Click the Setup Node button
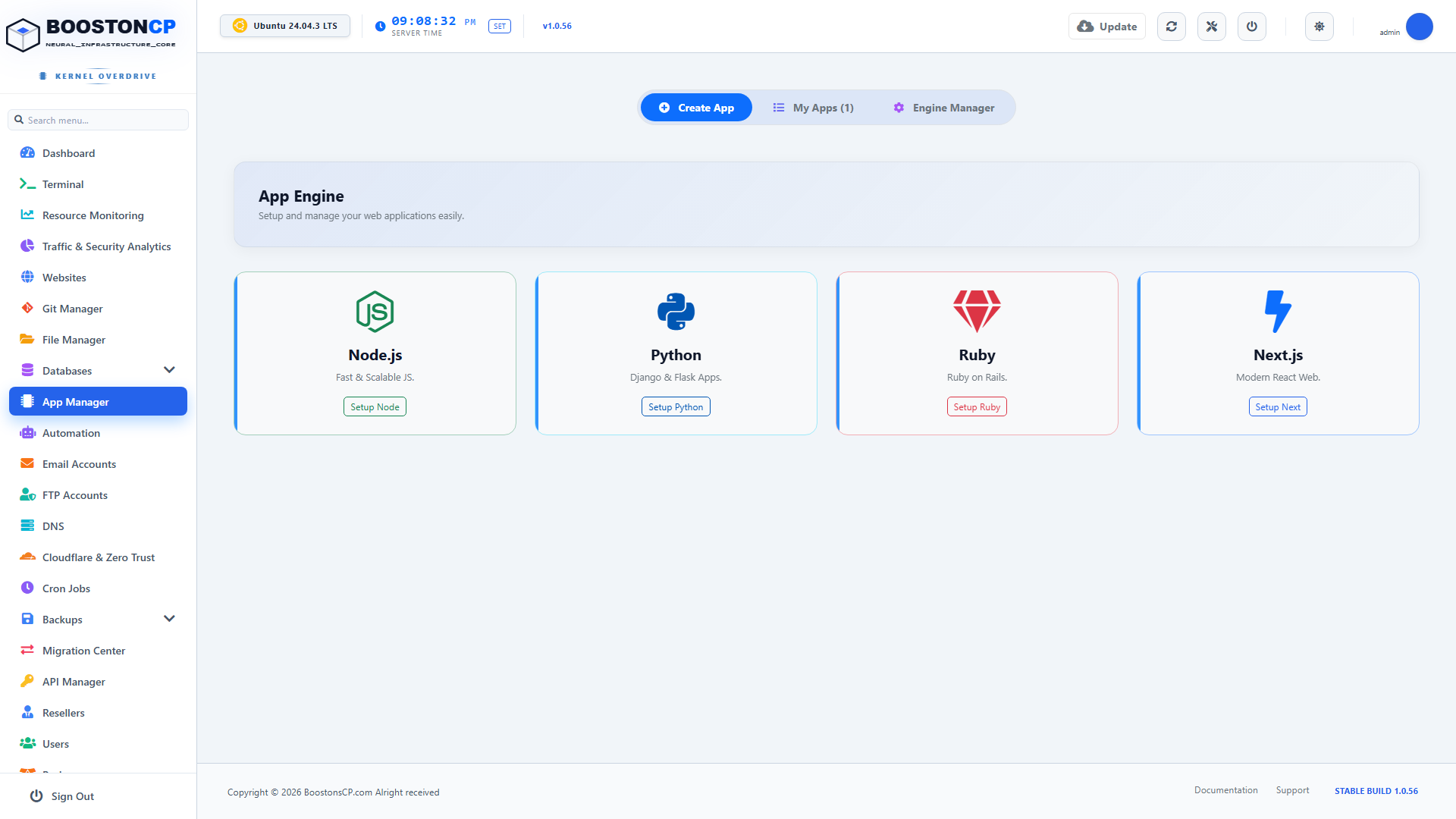 point(375,407)
